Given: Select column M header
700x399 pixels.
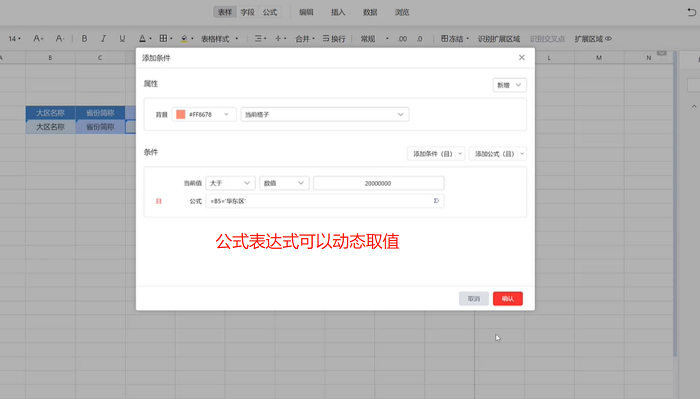Looking at the screenshot, I should tap(599, 58).
